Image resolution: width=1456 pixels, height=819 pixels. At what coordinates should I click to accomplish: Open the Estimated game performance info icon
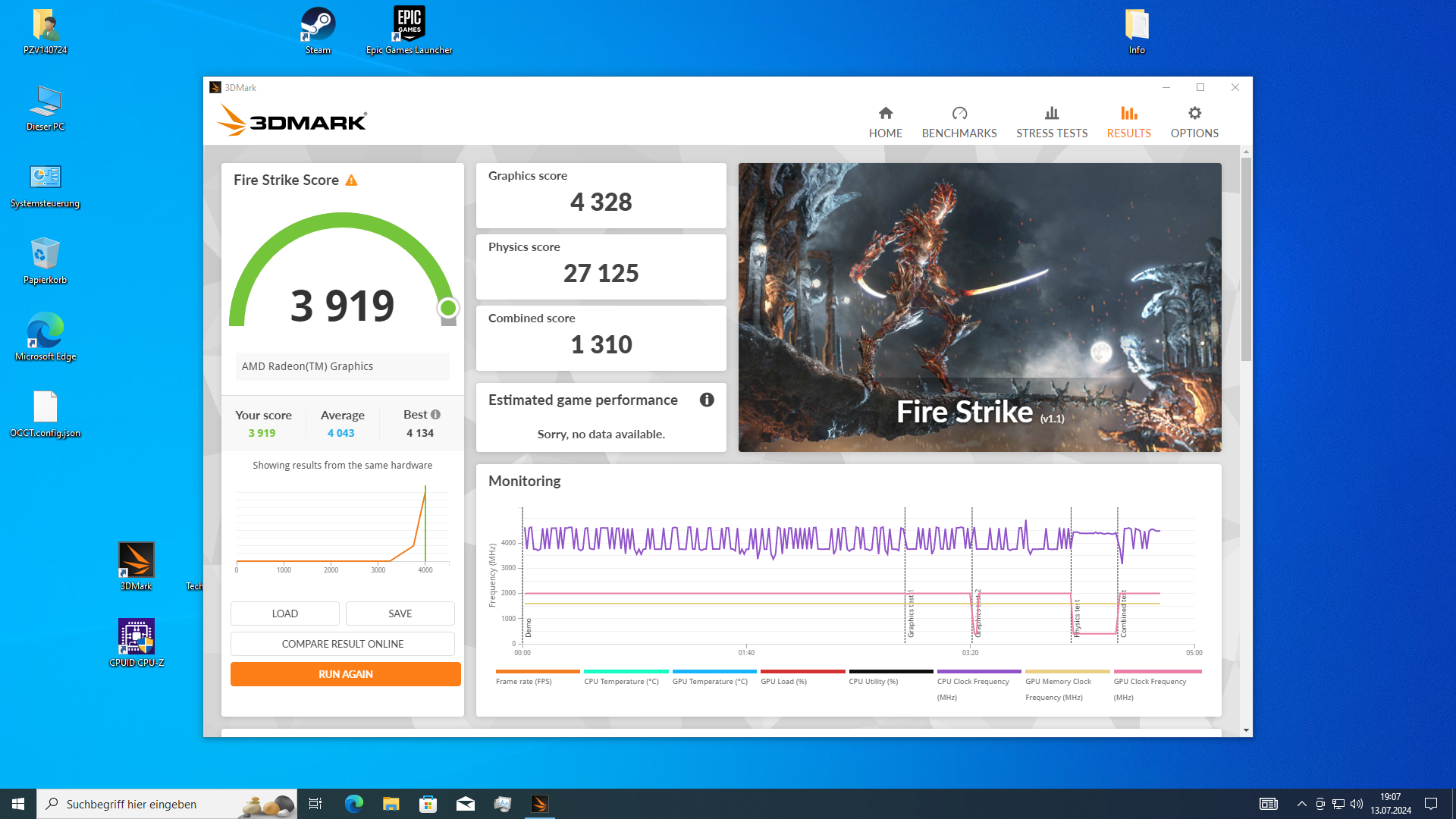pos(707,400)
